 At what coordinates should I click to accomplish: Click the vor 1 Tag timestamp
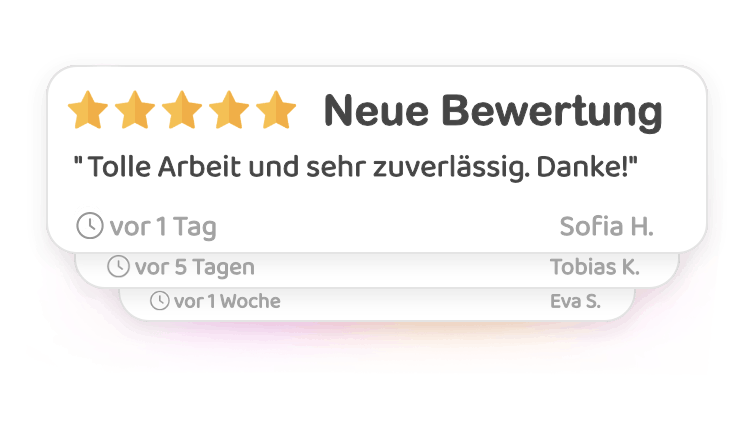163,226
